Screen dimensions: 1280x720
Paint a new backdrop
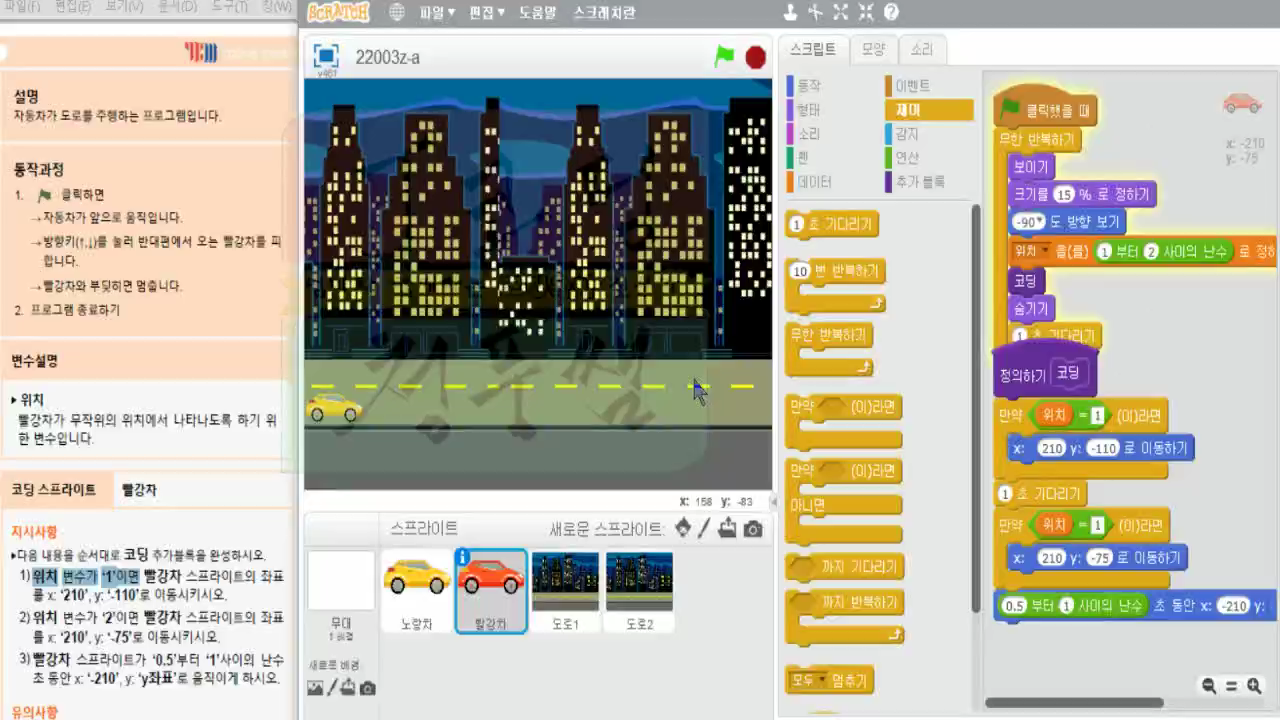(333, 688)
